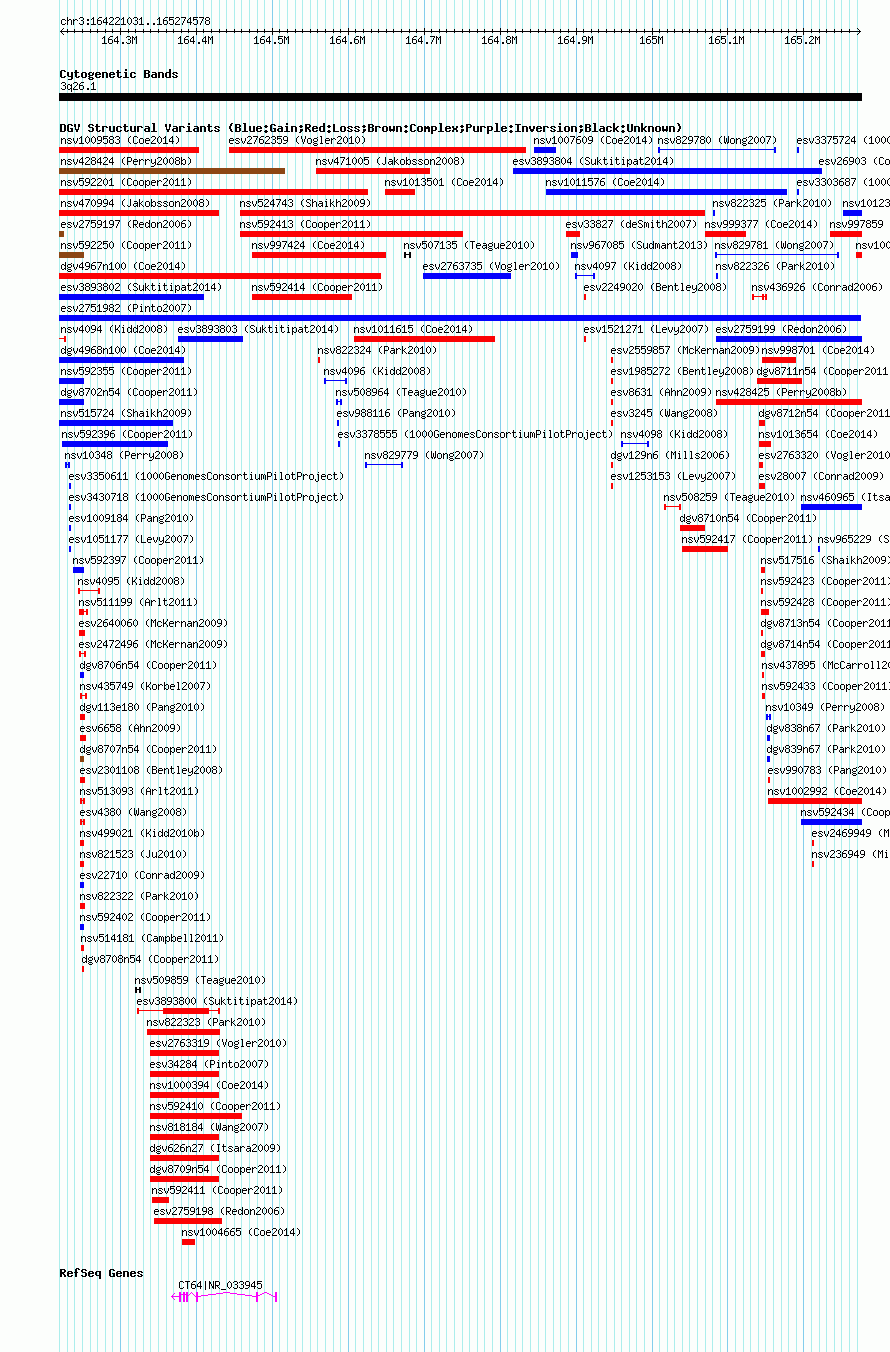Select nsv1051177 (Levy2007) variant
The width and height of the screenshot is (890, 1352).
point(131,539)
